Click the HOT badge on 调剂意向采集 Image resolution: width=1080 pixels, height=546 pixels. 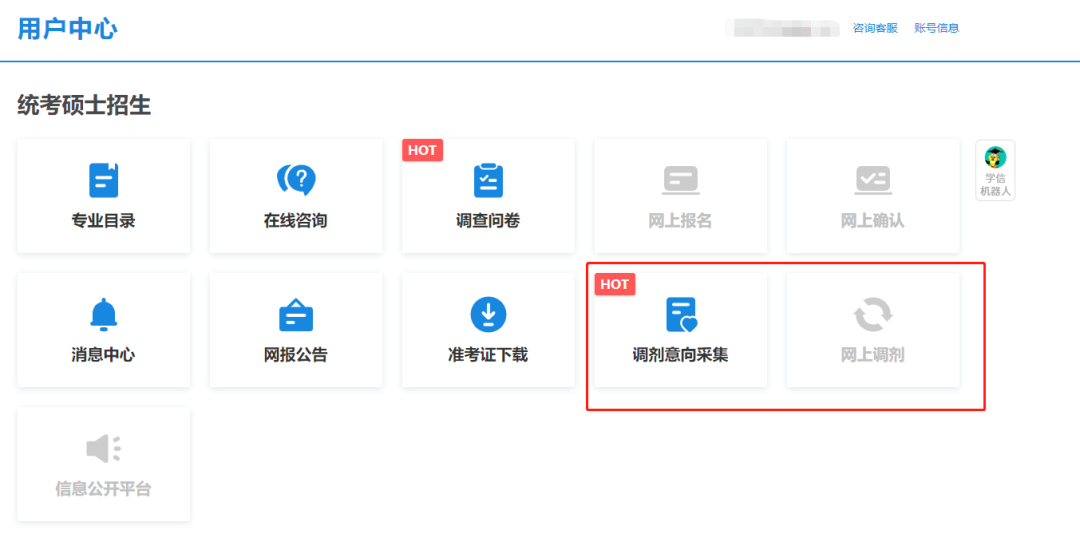coord(614,284)
